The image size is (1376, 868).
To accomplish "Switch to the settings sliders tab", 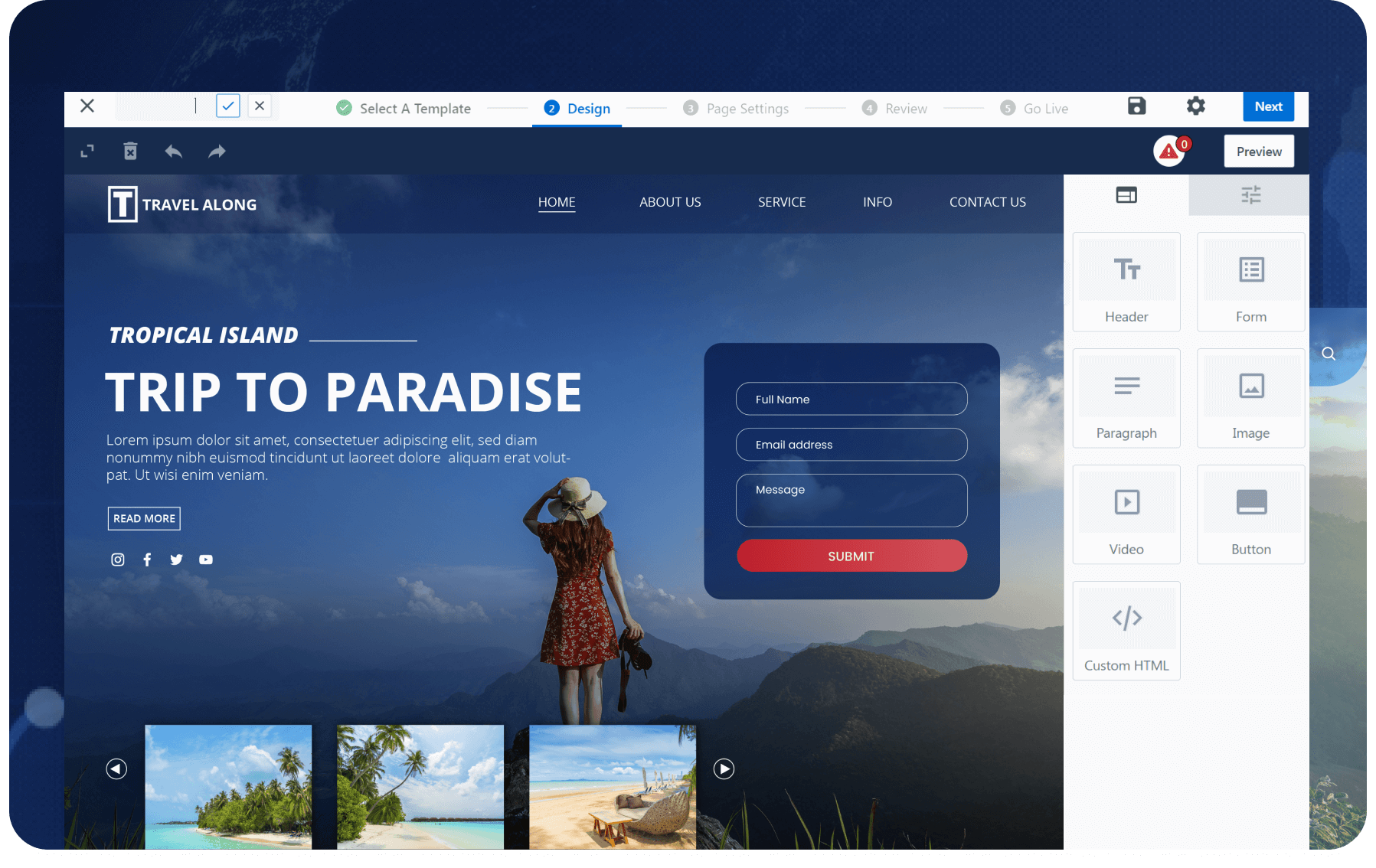I will 1250,195.
